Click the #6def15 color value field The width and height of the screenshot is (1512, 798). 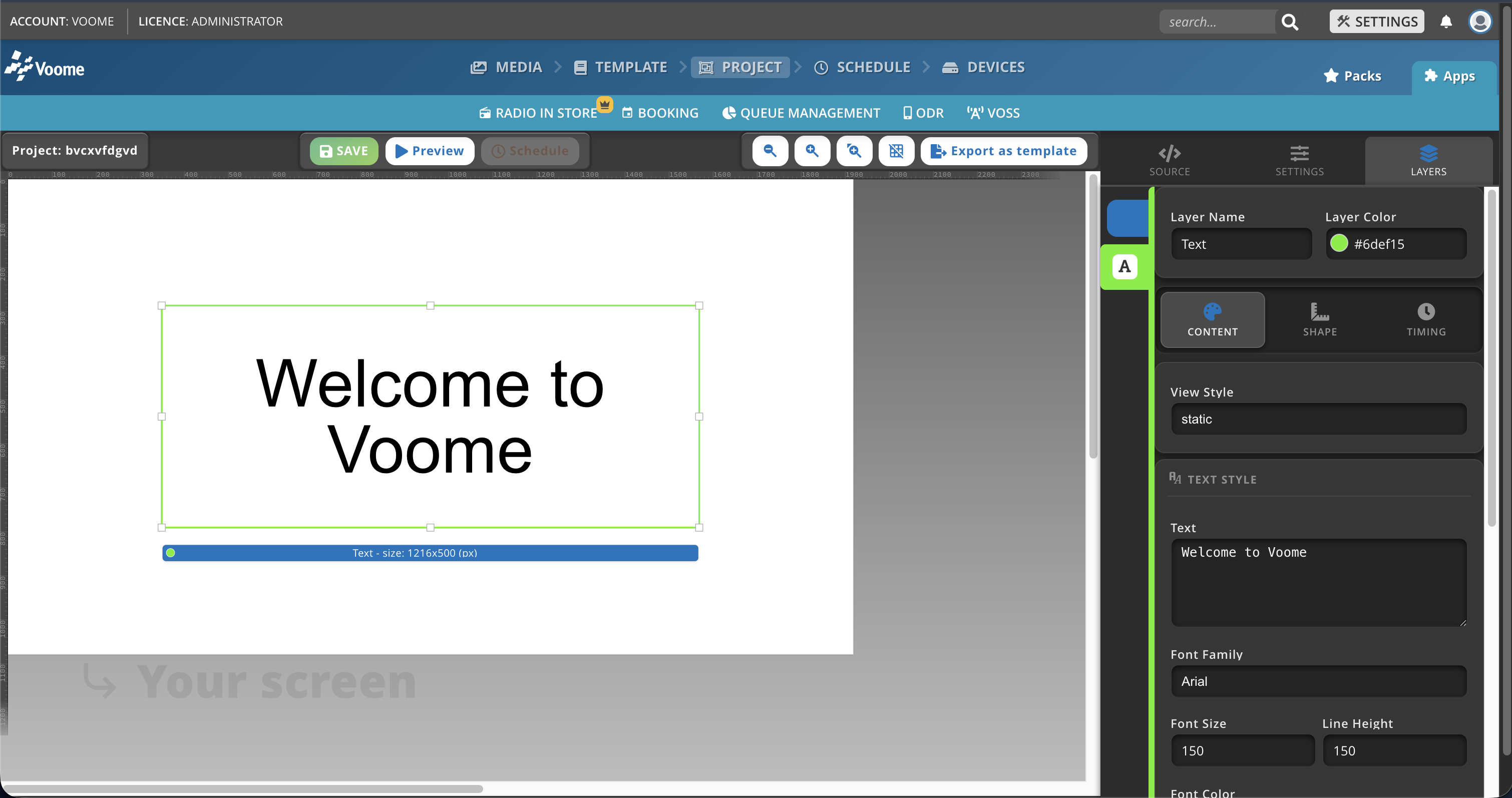pos(1396,244)
